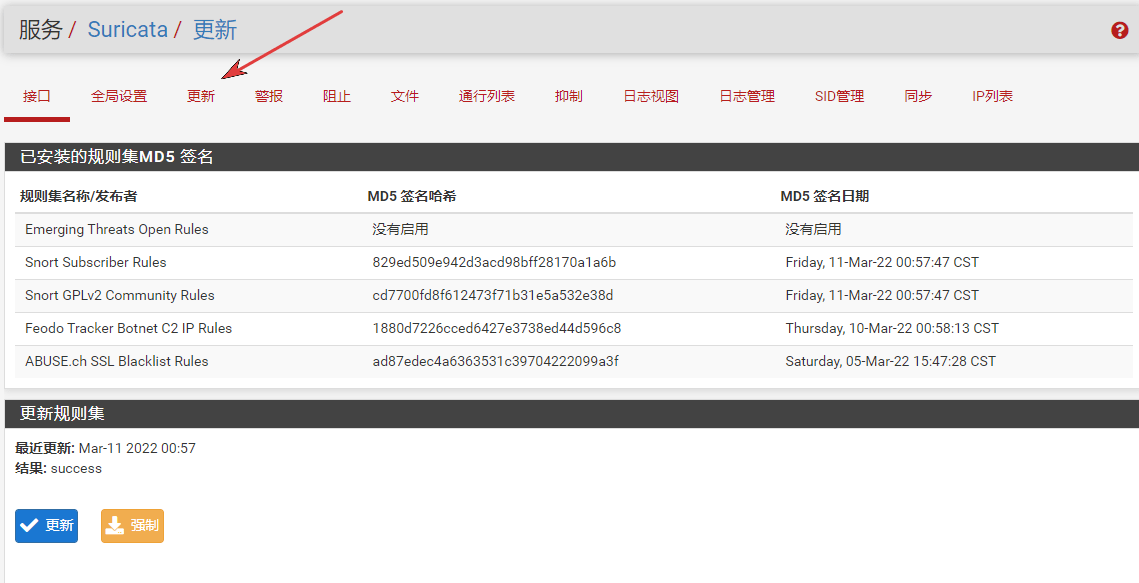Click the Snort Subscriber Rules MD5 hash
The image size is (1139, 583).
pos(494,262)
